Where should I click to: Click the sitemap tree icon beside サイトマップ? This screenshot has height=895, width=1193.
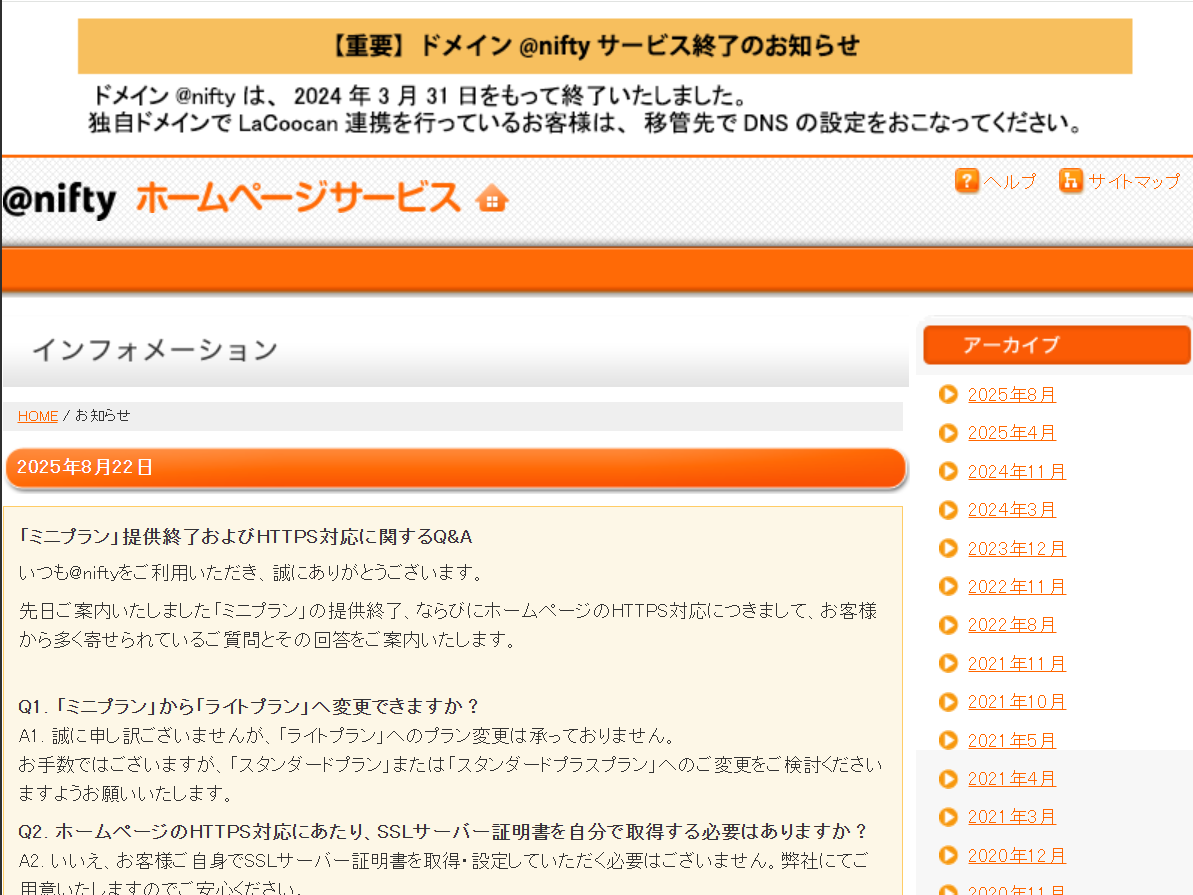coord(1070,181)
